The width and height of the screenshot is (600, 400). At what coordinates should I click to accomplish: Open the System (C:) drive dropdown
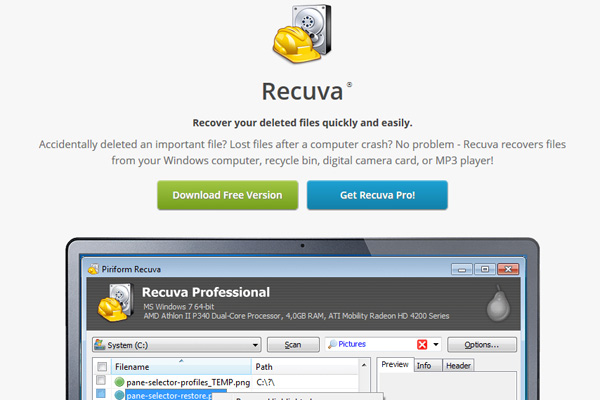(177, 345)
